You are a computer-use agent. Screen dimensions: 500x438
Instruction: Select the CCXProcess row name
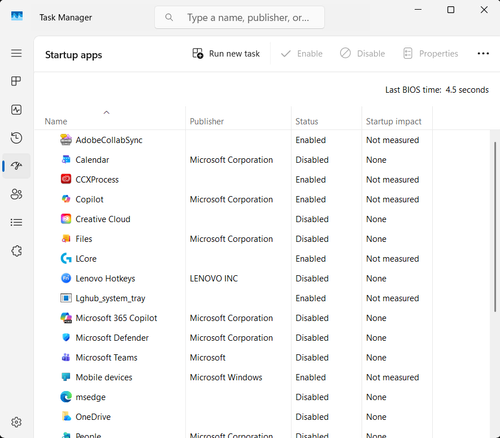coord(97,180)
